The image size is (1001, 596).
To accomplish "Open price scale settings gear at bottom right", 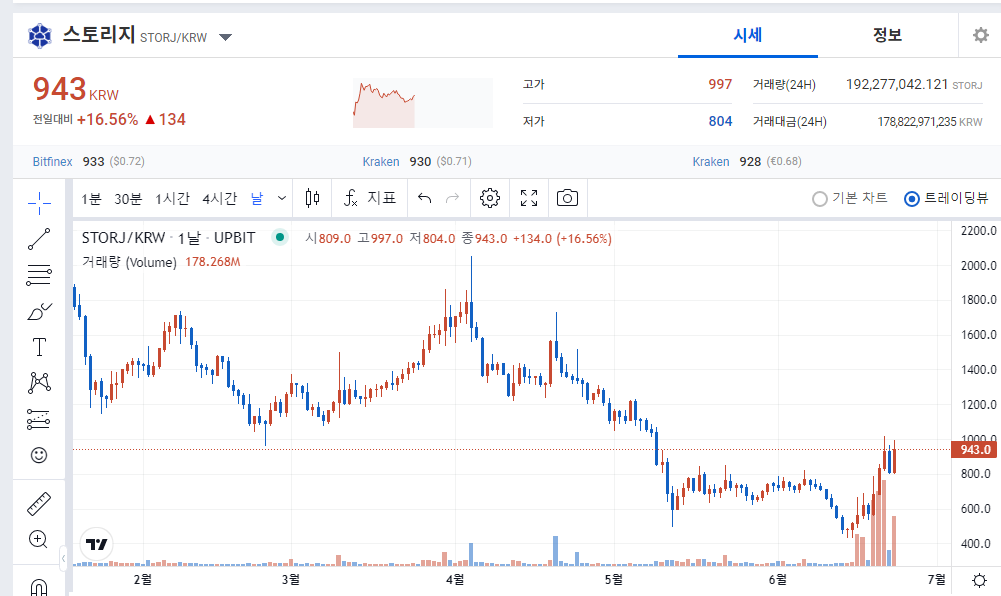I will pyautogui.click(x=979, y=580).
